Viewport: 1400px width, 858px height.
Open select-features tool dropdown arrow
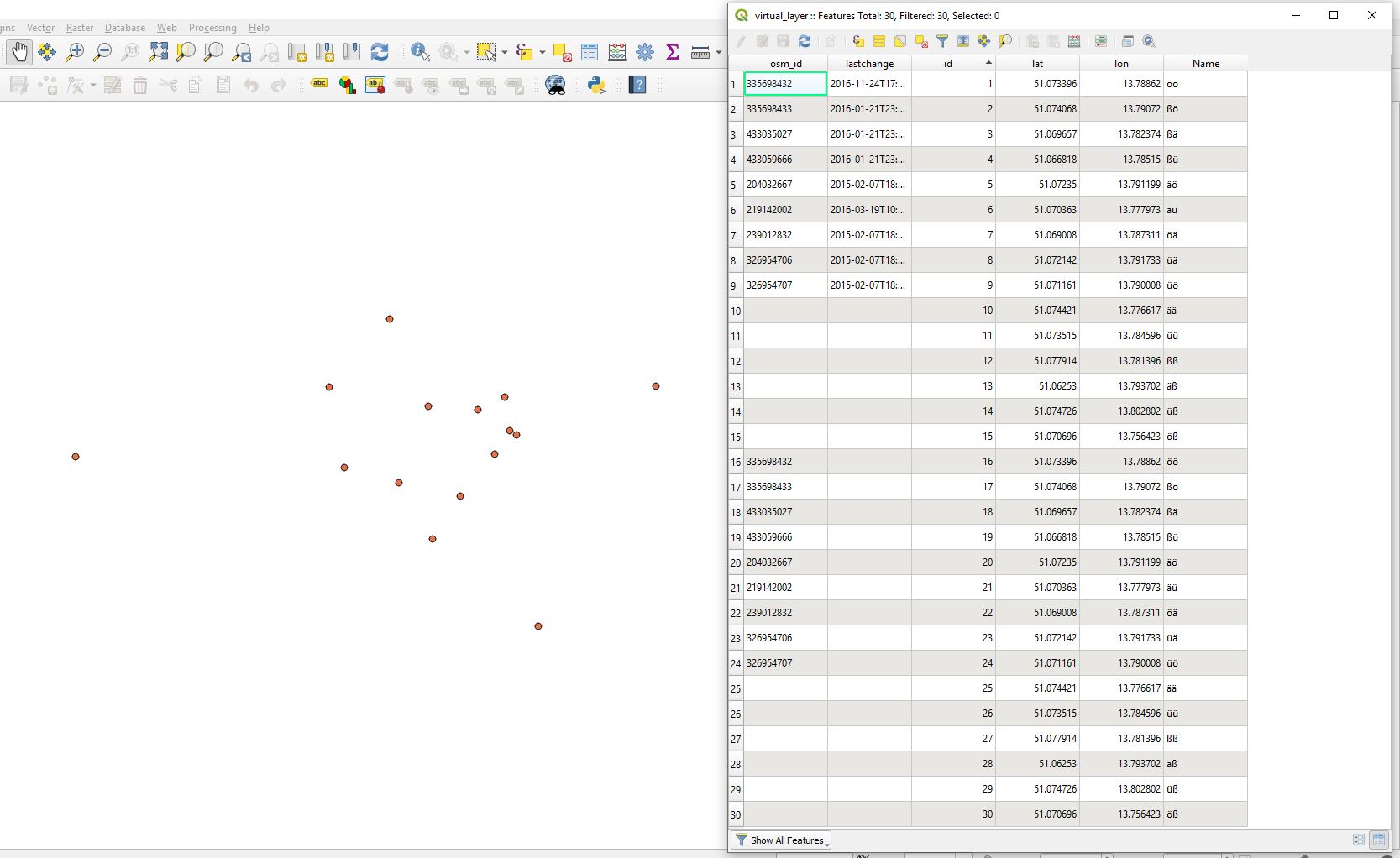(504, 52)
